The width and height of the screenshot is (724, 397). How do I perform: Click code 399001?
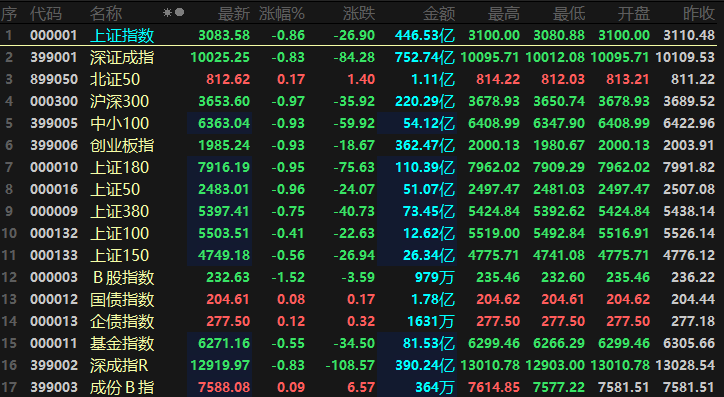(54, 57)
